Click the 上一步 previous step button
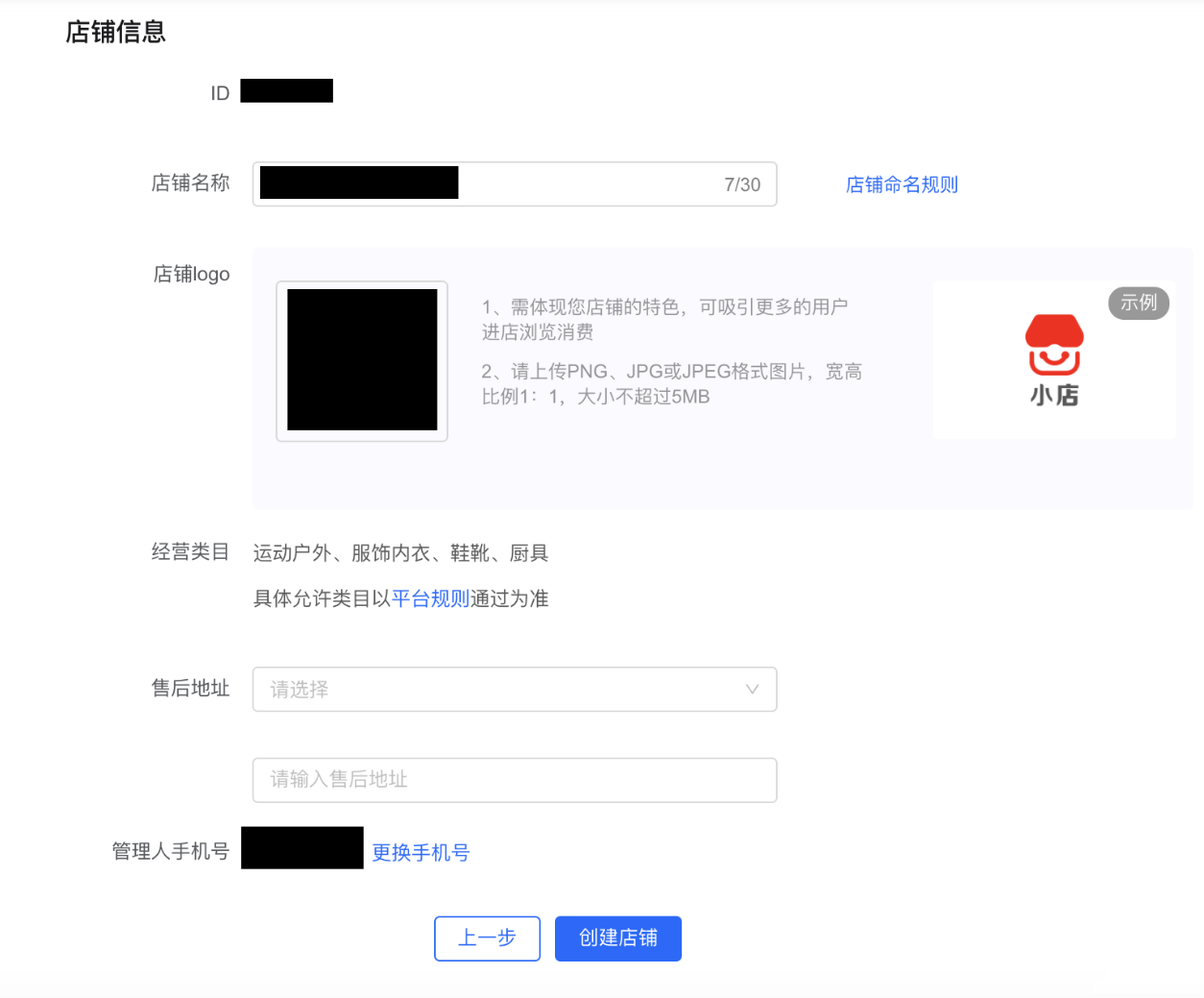 [487, 938]
